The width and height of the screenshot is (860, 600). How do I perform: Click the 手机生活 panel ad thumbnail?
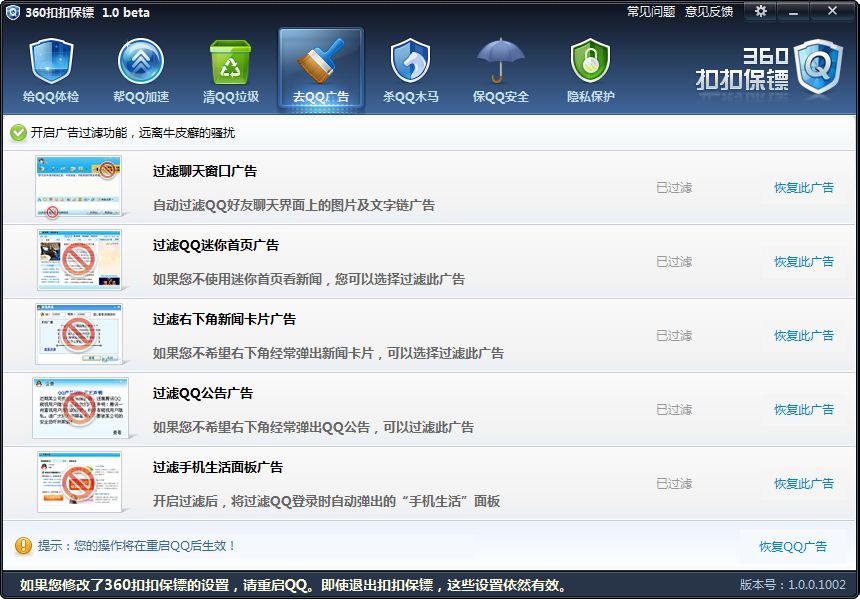point(79,482)
